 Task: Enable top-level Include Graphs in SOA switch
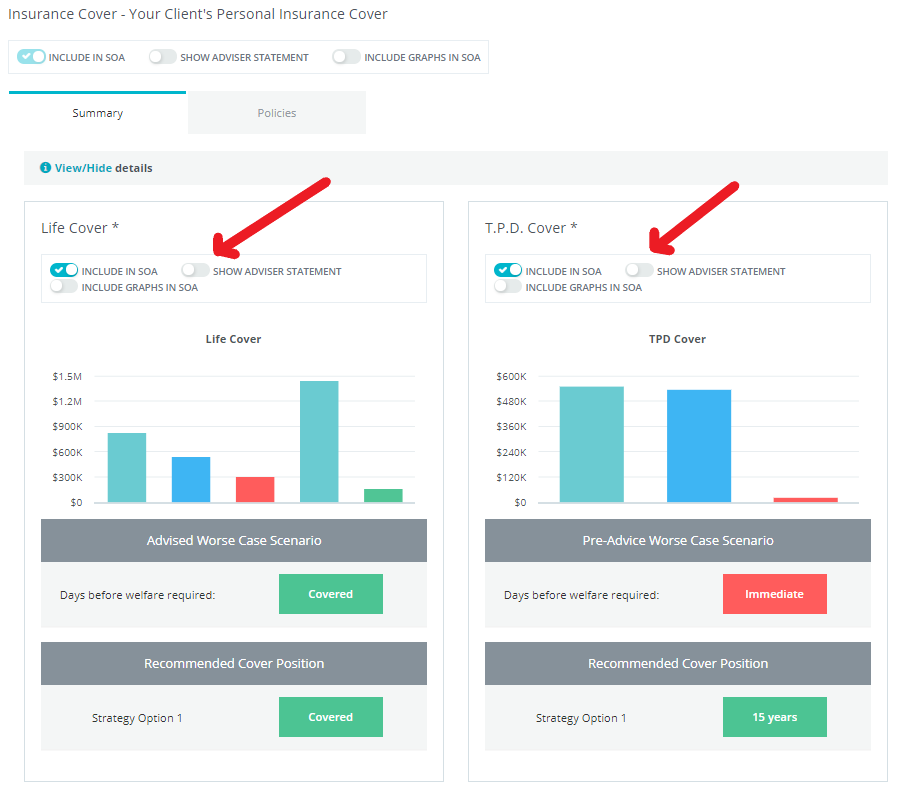click(x=346, y=57)
